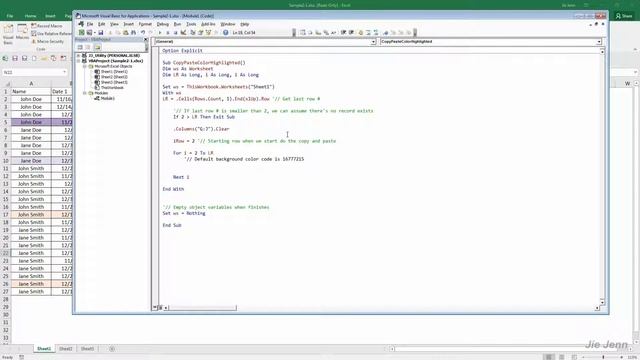Click the Paste icon in the VBA toolbar
Viewport: 640px width, 360px height.
(x=126, y=33)
